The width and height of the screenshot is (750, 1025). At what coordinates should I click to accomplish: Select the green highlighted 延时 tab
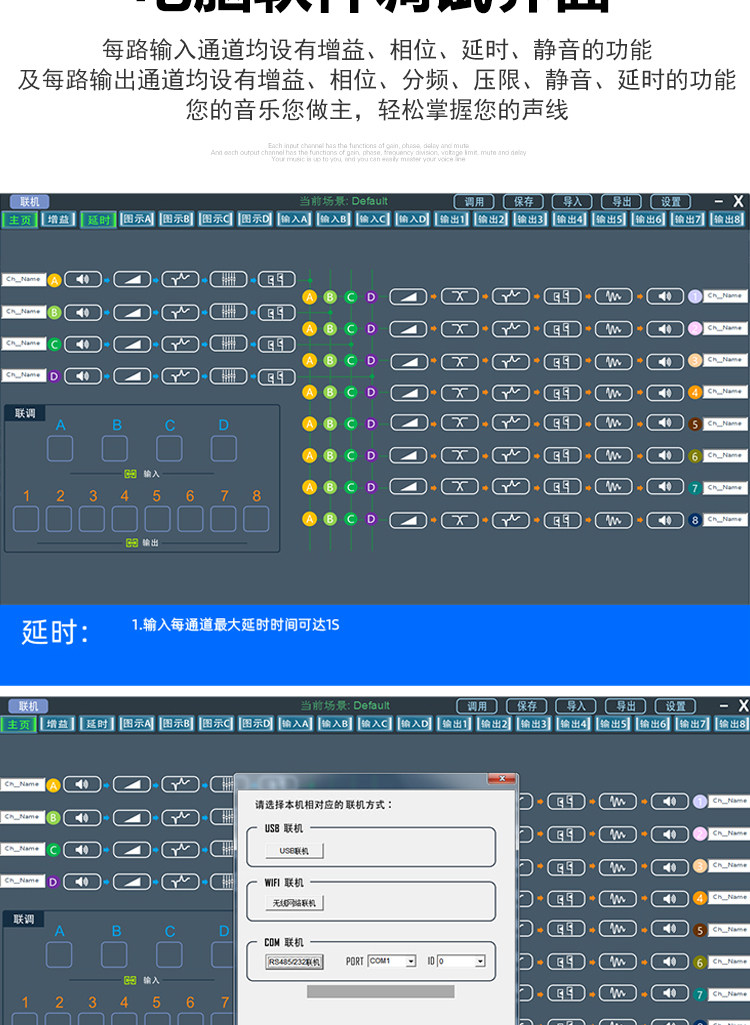coord(98,220)
